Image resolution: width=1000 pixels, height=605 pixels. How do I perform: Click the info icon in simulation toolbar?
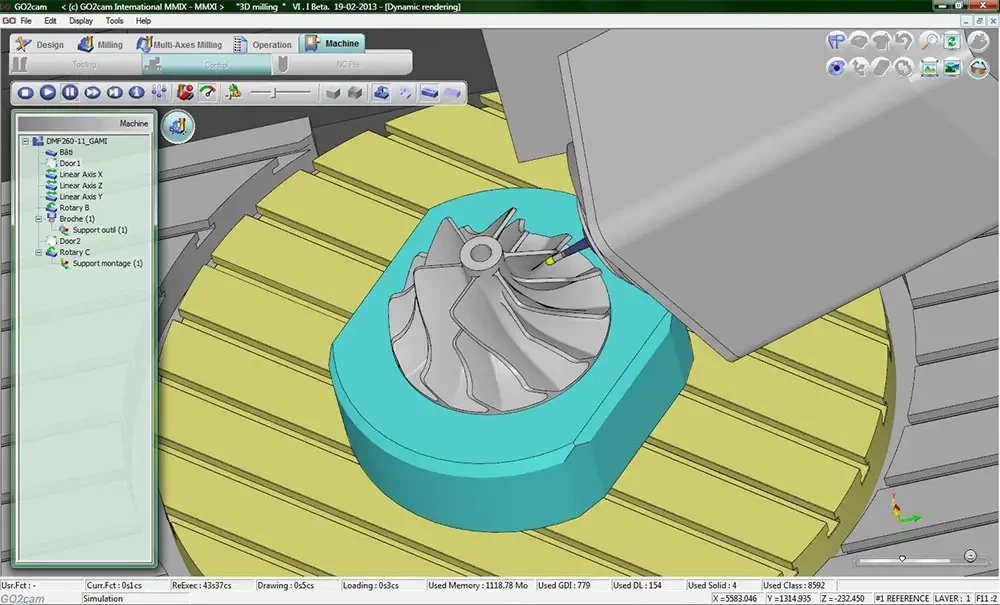coord(136,92)
